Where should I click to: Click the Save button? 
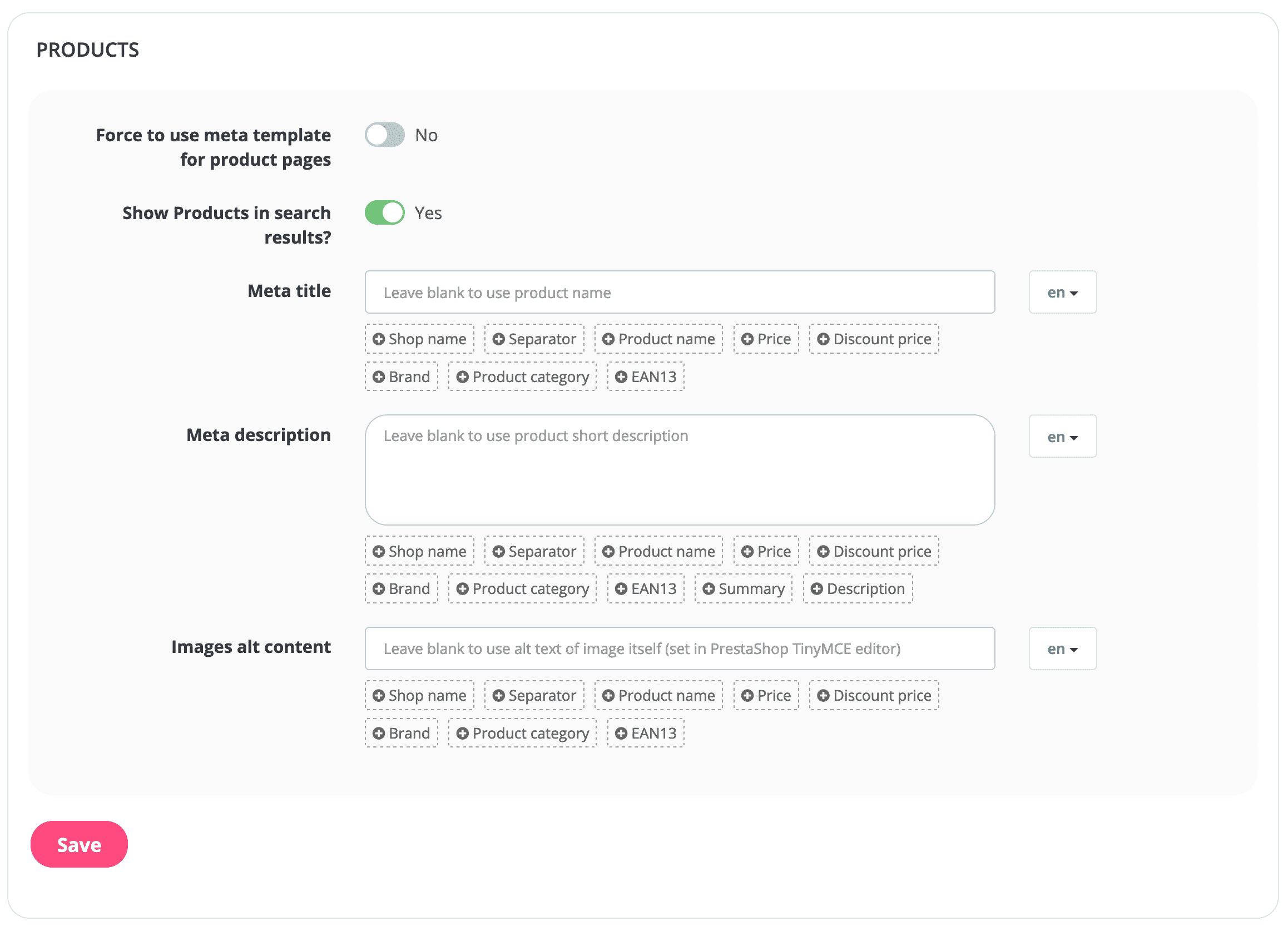78,844
